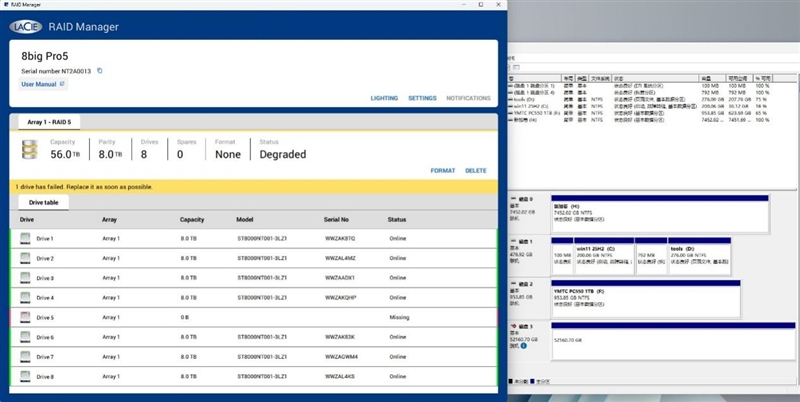The height and width of the screenshot is (402, 800).
Task: Click the Capacity column header in drive table
Action: (192, 219)
